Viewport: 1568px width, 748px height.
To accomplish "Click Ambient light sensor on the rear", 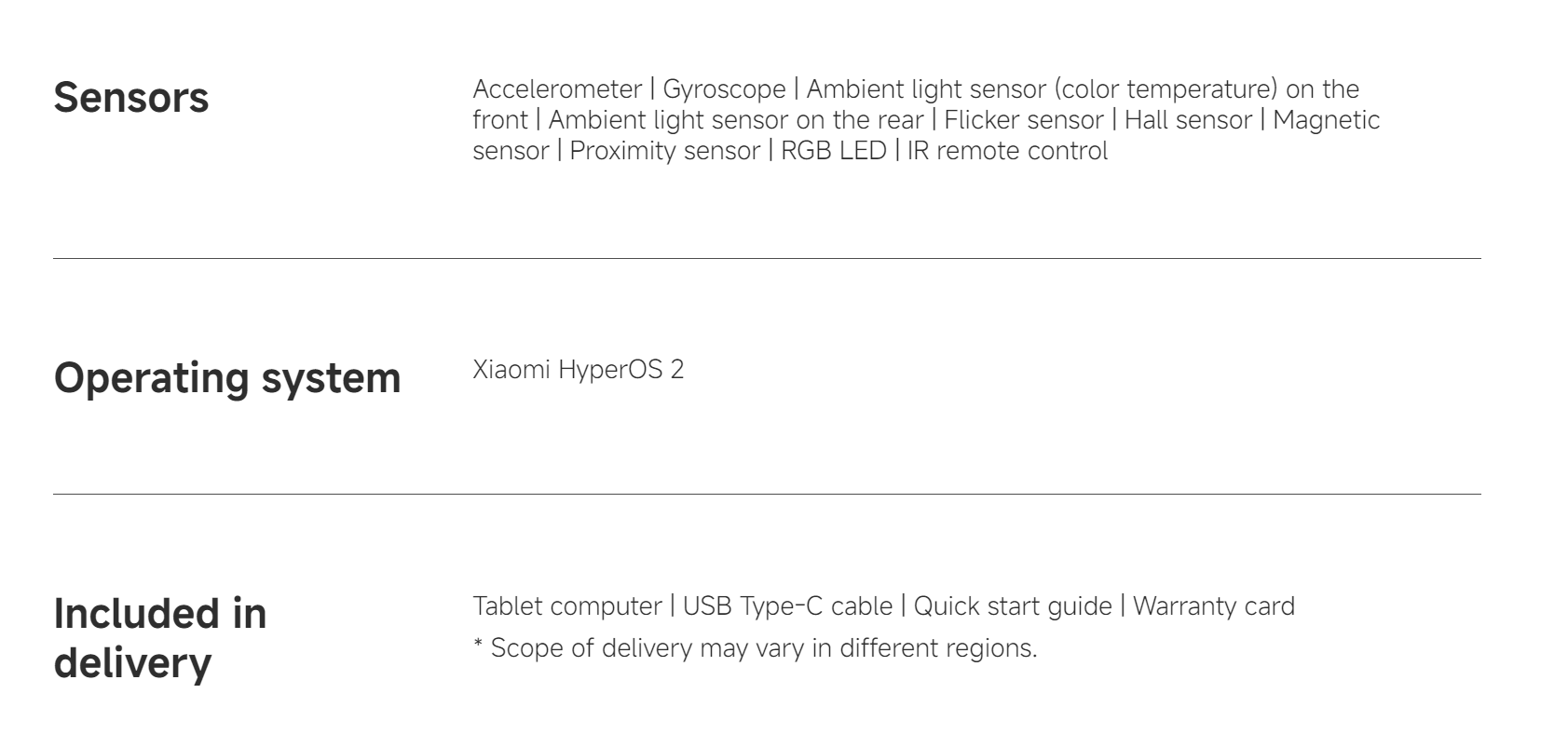I will (736, 120).
